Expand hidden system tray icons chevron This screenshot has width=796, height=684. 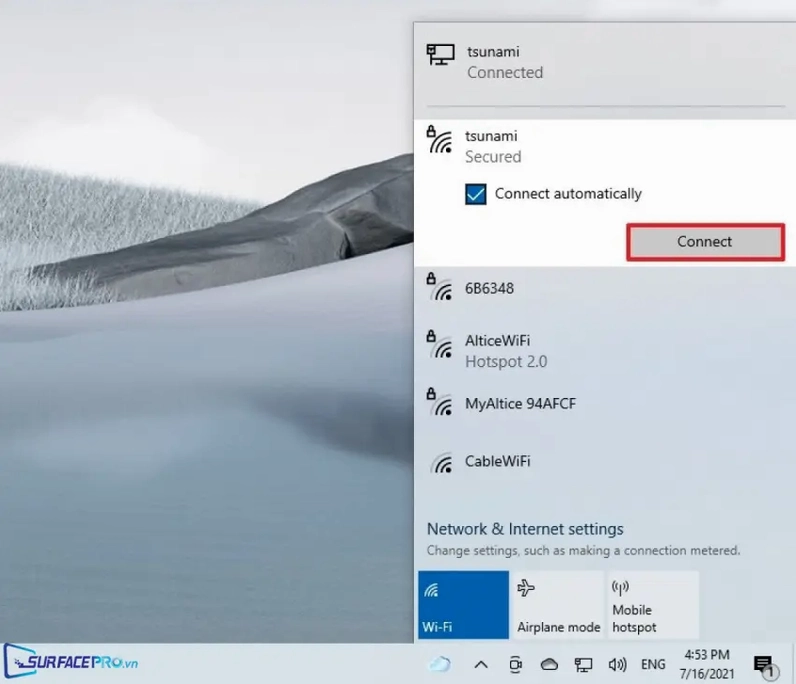pyautogui.click(x=481, y=664)
